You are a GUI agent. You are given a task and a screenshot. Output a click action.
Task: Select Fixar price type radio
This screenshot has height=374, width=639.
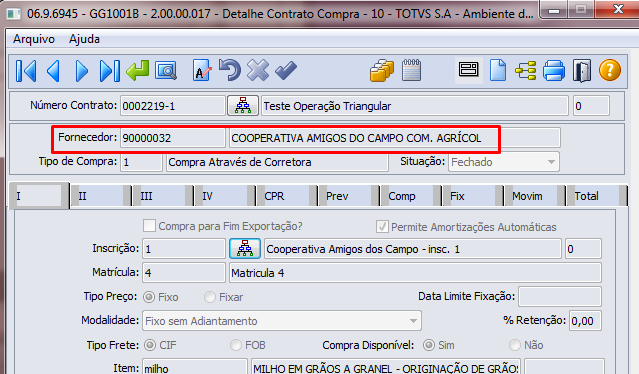coord(210,297)
